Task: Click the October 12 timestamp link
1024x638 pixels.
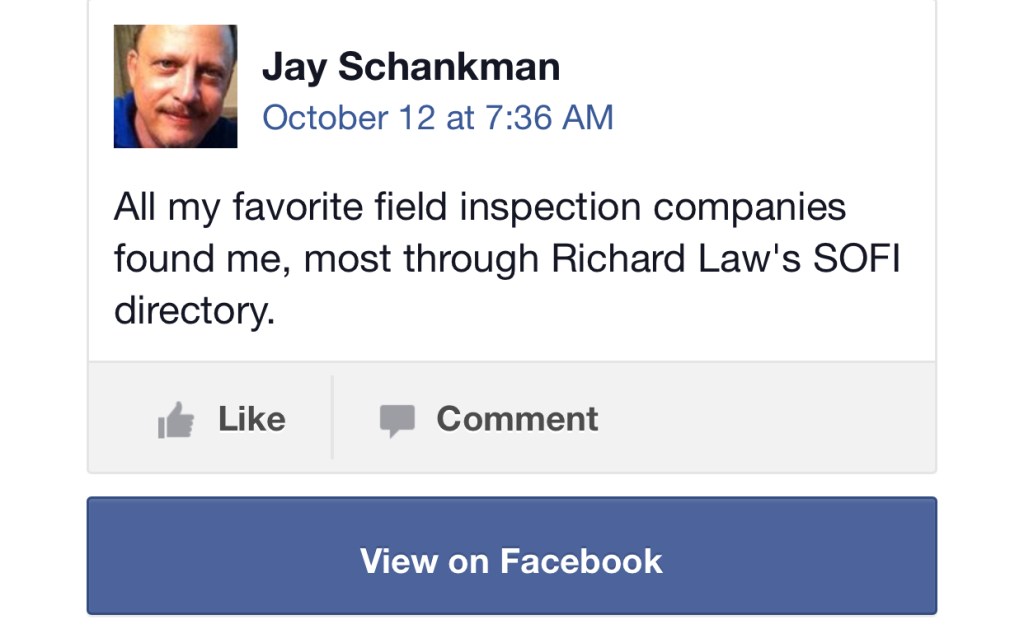Action: 437,117
